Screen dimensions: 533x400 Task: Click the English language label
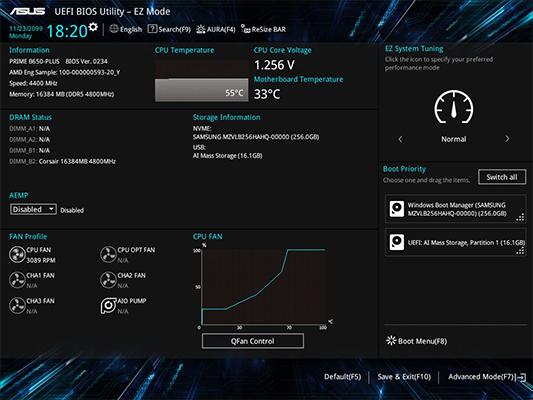[131, 29]
